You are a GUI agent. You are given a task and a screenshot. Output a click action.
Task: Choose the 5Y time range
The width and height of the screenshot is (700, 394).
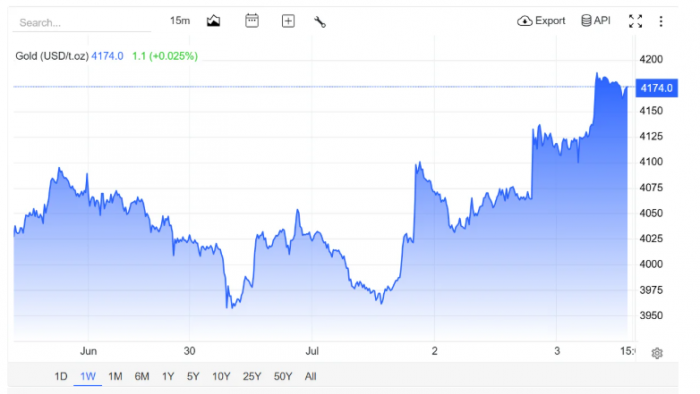193,377
